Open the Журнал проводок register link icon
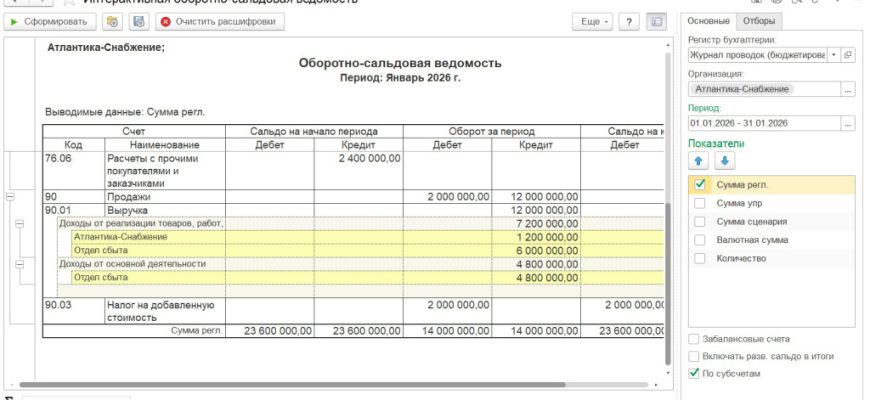The height and width of the screenshot is (400, 870). point(848,55)
